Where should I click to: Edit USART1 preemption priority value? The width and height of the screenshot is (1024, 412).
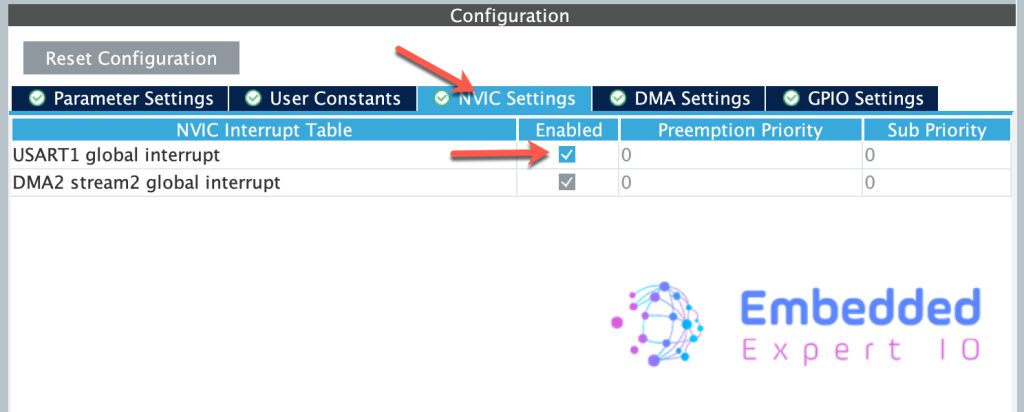pos(740,155)
